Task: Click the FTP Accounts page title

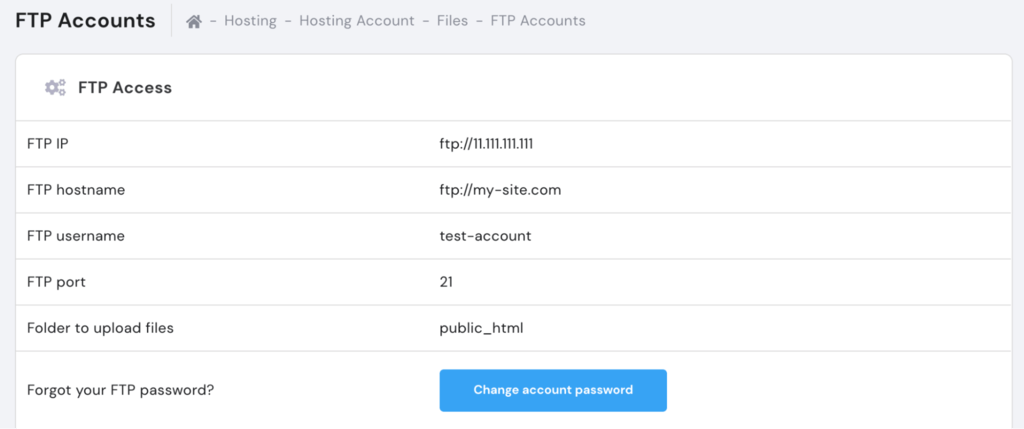Action: 86,20
